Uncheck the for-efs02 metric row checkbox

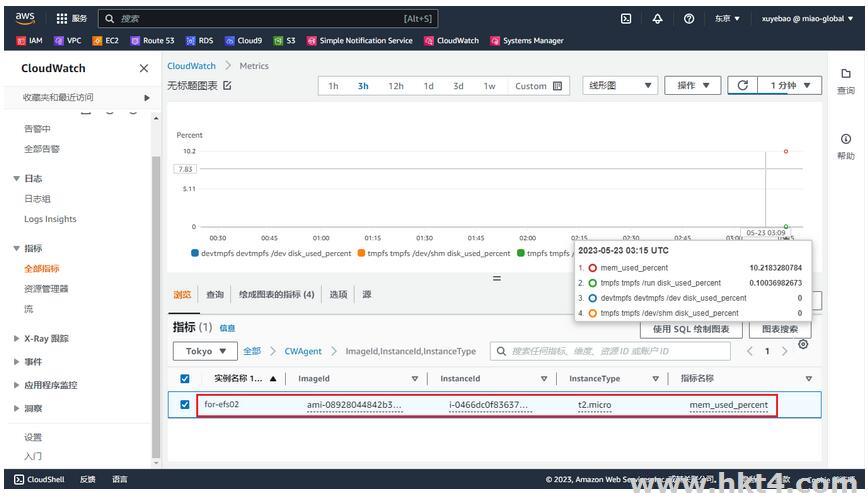click(x=185, y=404)
